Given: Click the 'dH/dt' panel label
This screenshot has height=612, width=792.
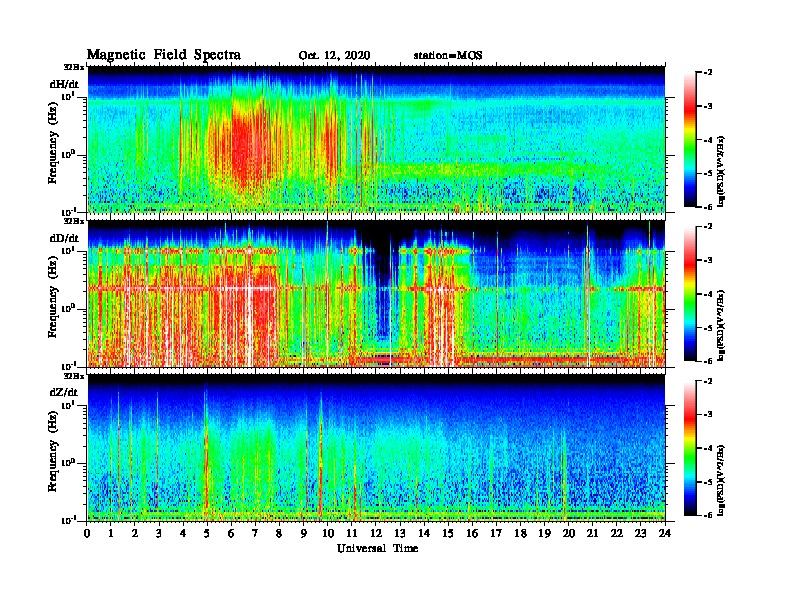Looking at the screenshot, I should tap(64, 84).
